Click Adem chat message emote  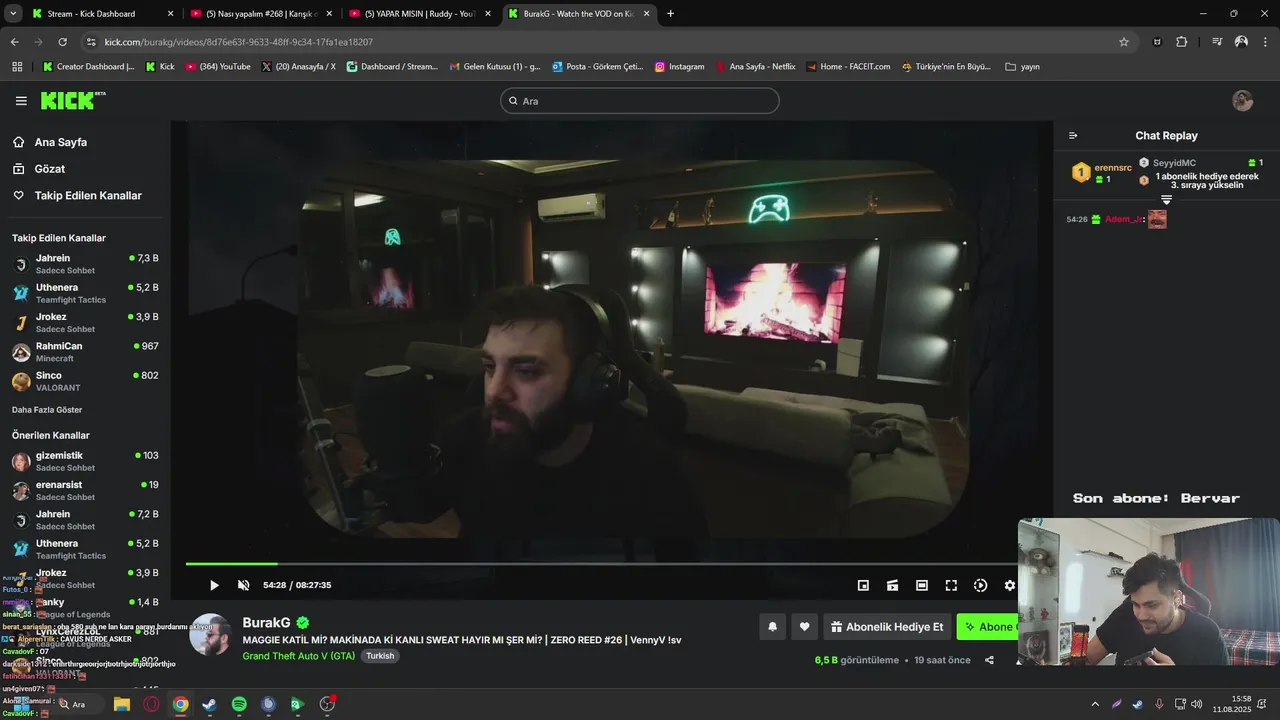point(1157,219)
